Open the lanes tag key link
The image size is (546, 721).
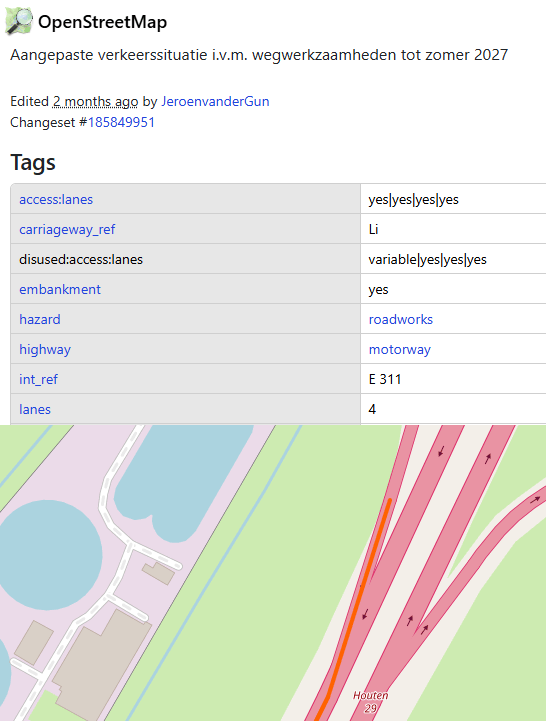tap(35, 409)
